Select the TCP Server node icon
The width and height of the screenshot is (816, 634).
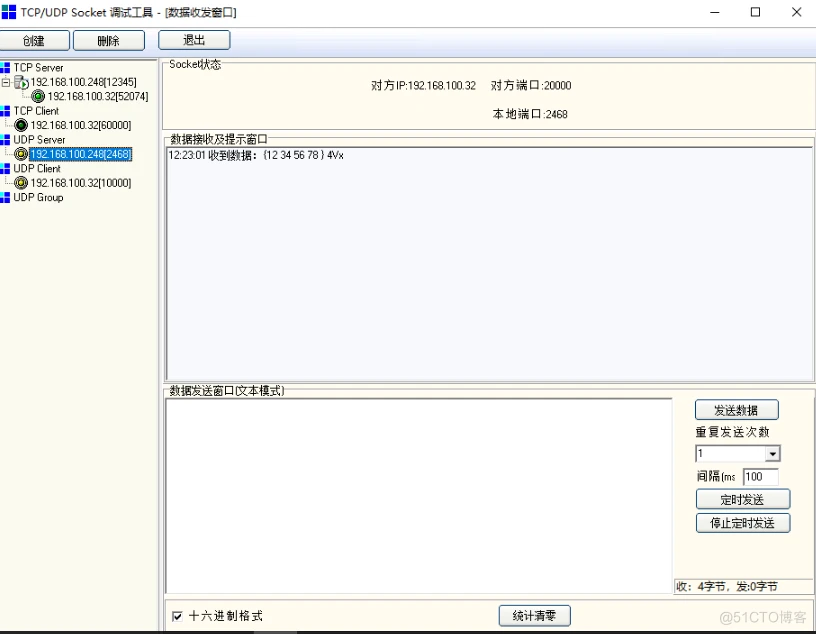pyautogui.click(x=6, y=67)
